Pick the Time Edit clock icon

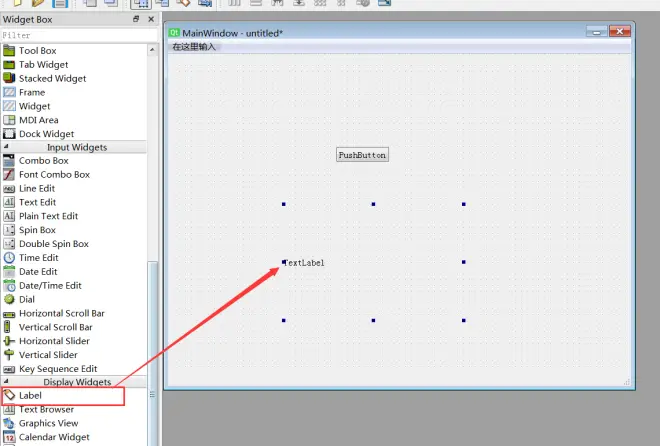[9, 258]
